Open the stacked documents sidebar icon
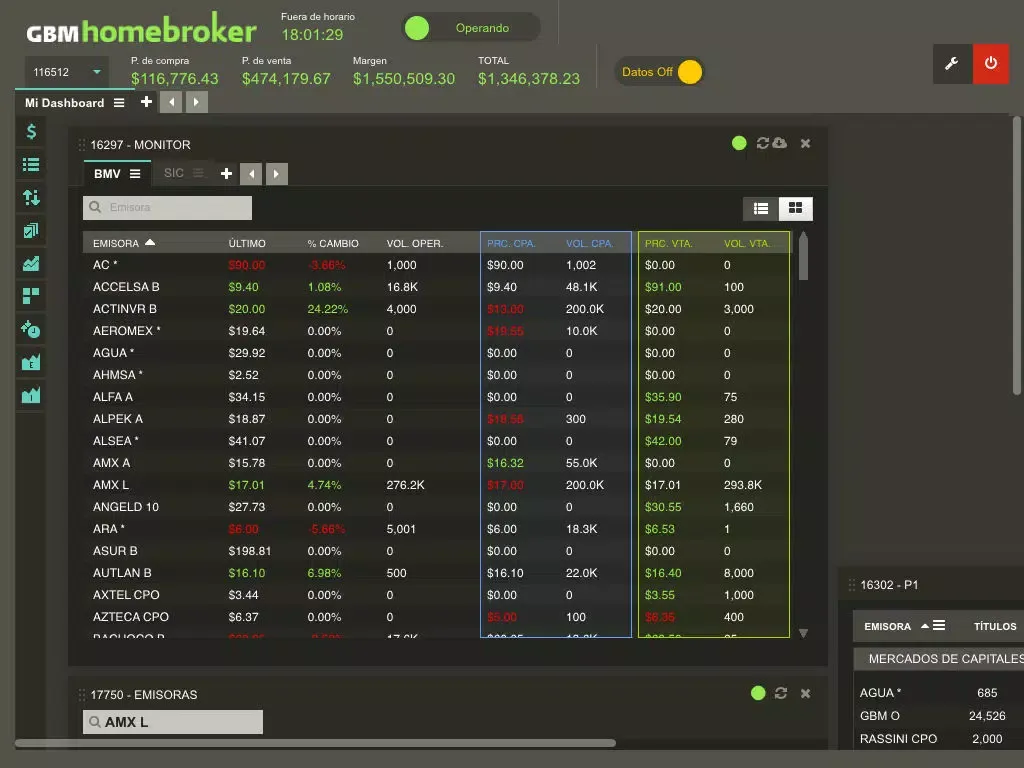 pyautogui.click(x=31, y=230)
